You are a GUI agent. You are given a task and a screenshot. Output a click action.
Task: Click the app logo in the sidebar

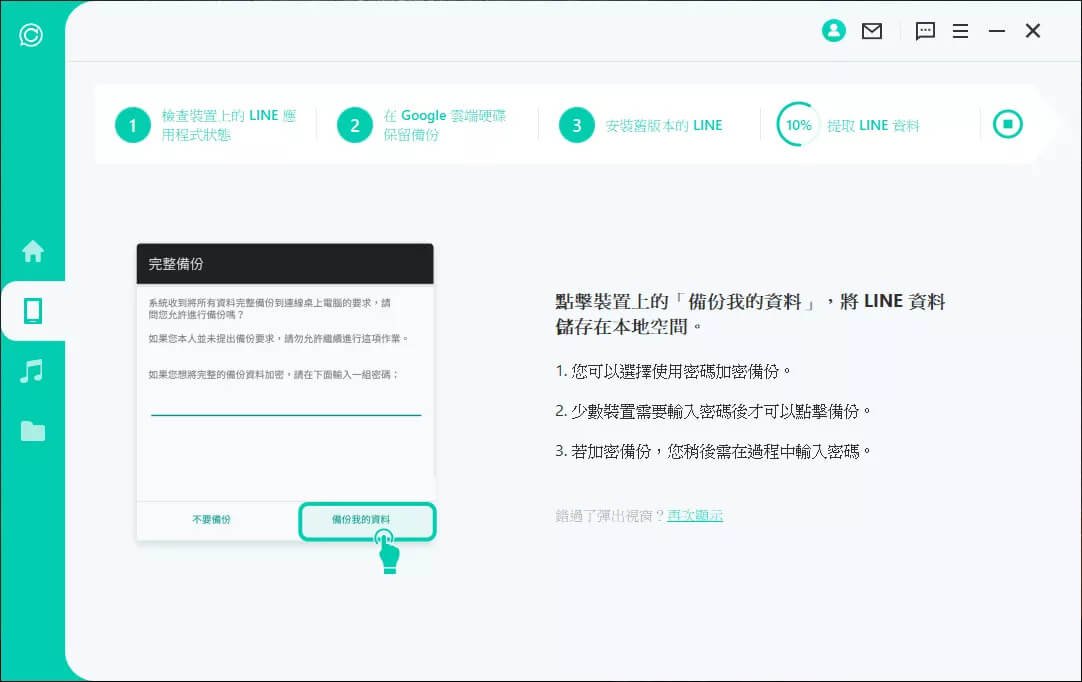(31, 36)
